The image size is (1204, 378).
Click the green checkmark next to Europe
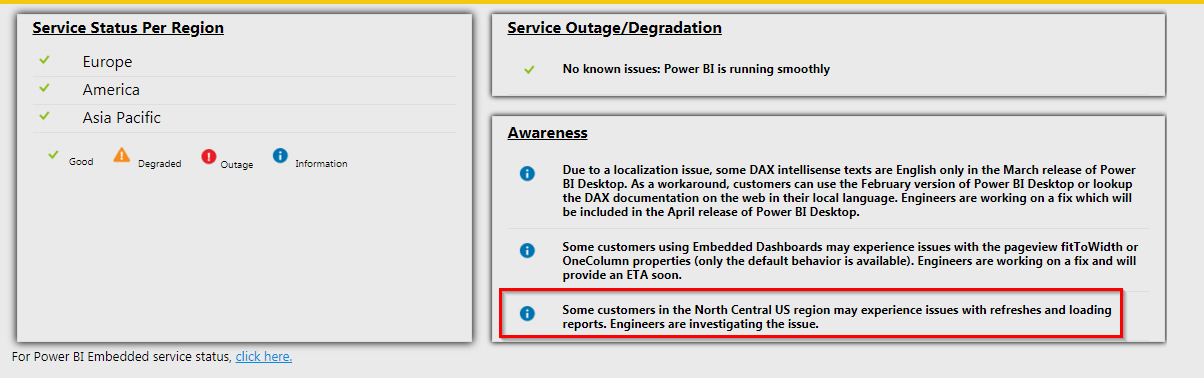pos(44,61)
